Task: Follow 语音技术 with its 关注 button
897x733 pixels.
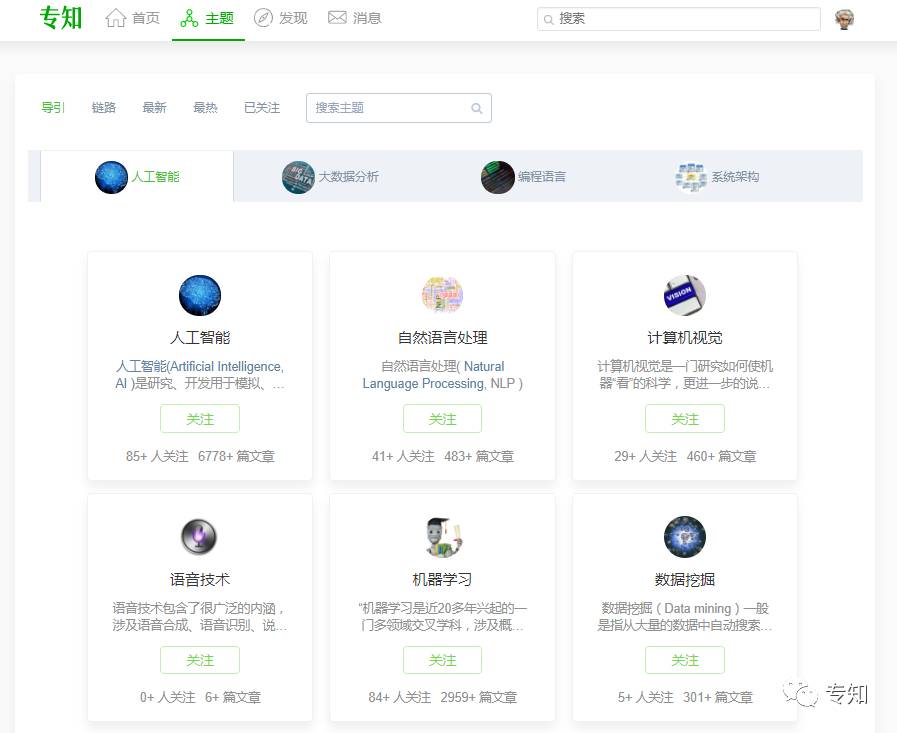Action: (x=200, y=660)
